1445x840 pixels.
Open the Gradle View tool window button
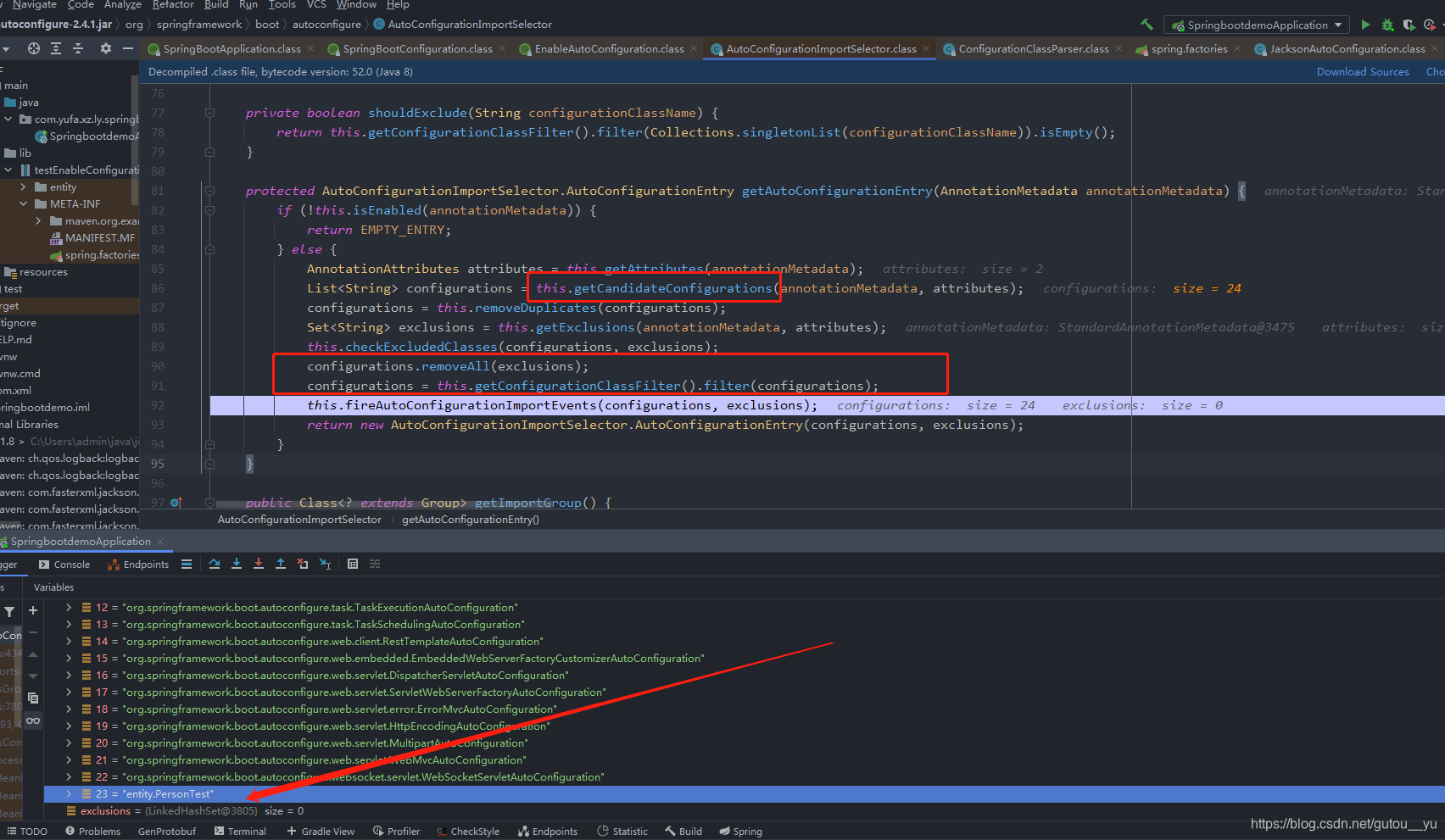pos(321,832)
